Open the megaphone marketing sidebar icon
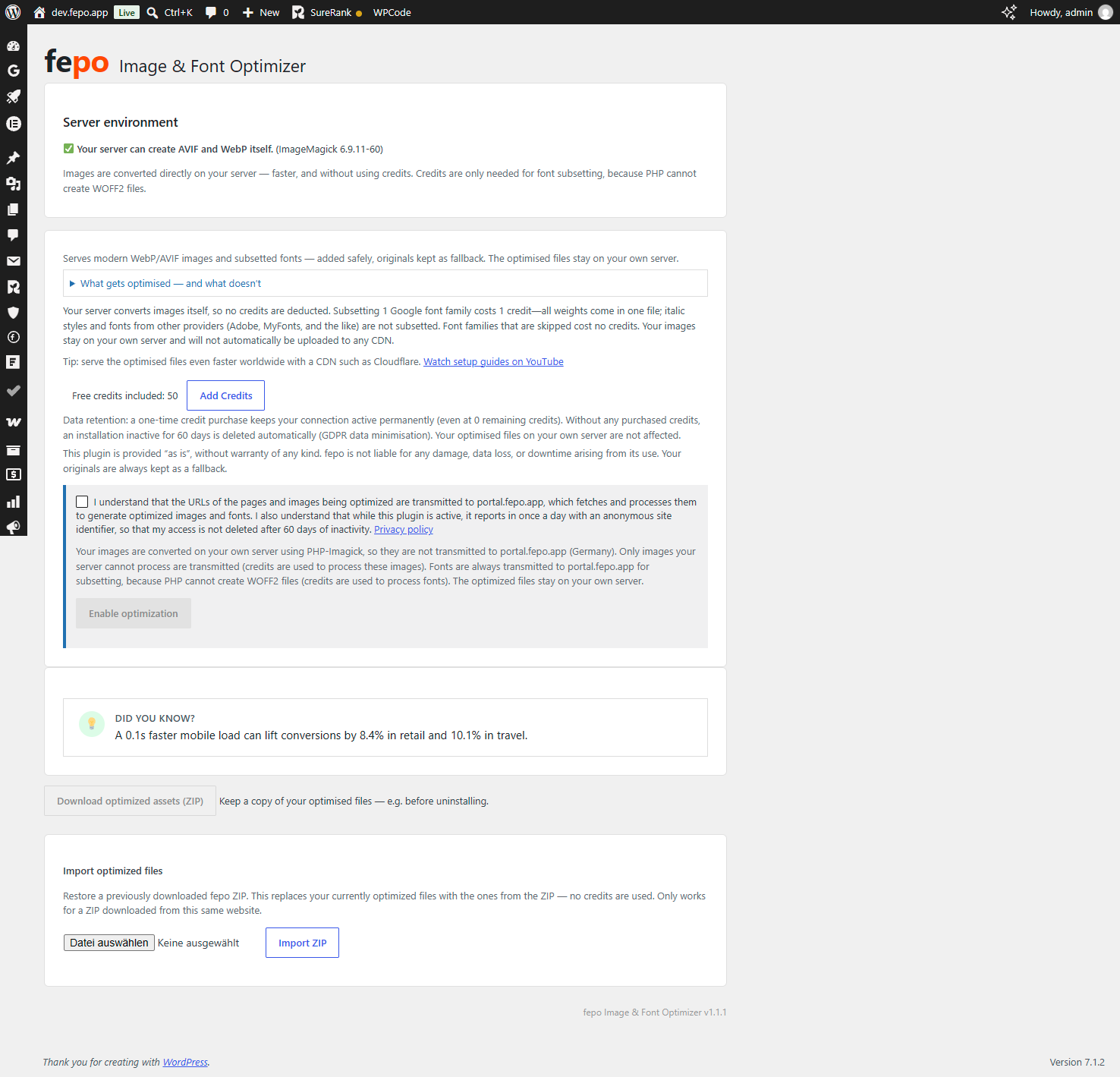Image resolution: width=1120 pixels, height=1077 pixels. (x=13, y=527)
